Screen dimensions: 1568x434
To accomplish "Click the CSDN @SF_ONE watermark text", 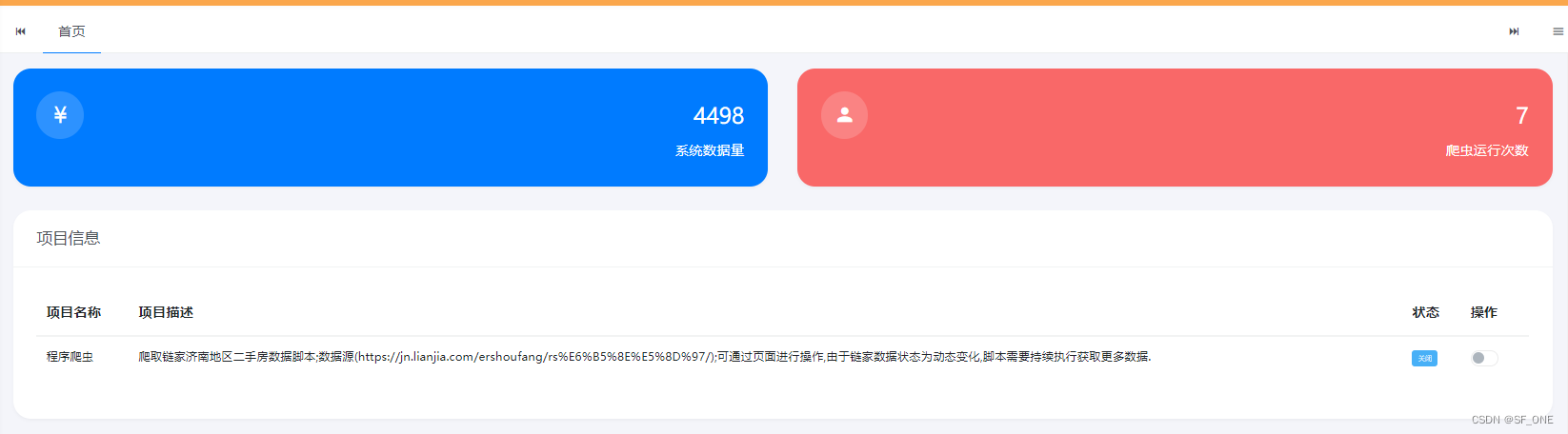I will (x=1512, y=420).
